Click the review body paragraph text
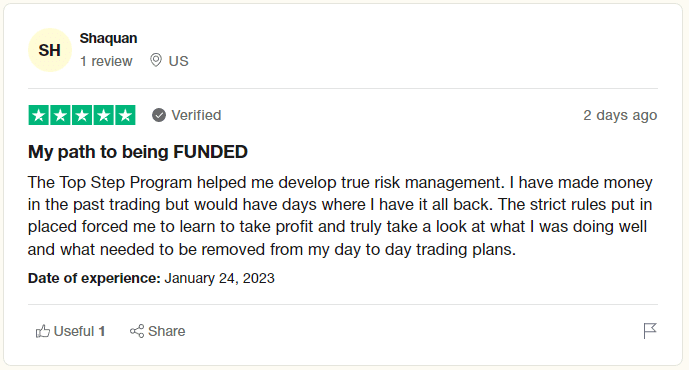The width and height of the screenshot is (689, 370). pyautogui.click(x=340, y=216)
